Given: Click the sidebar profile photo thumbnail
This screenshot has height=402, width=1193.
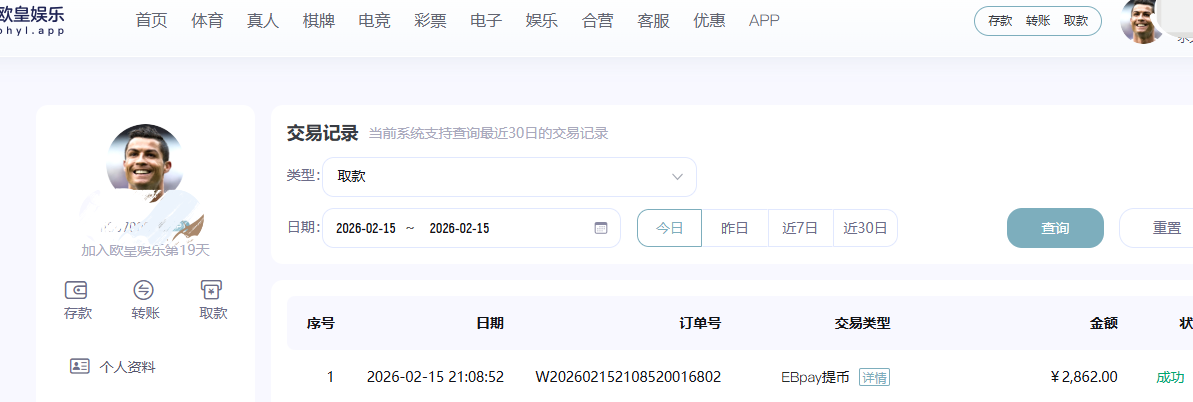Looking at the screenshot, I should (144, 160).
